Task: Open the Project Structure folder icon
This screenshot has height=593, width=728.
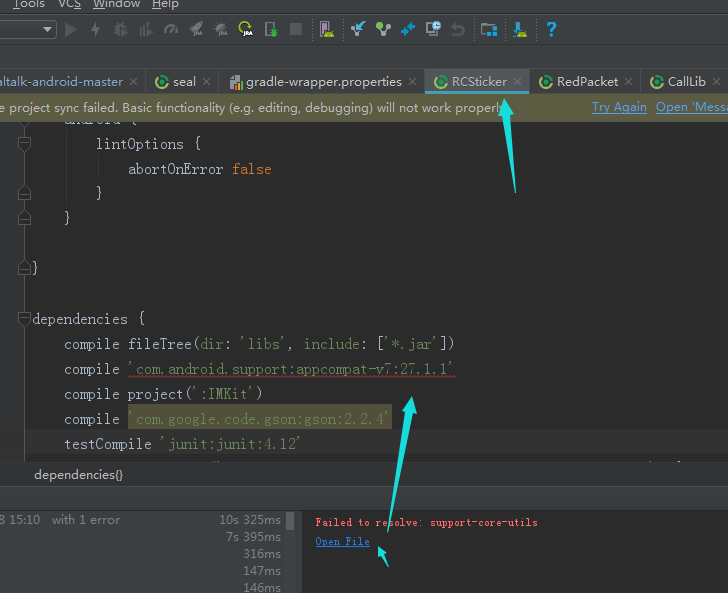Action: pos(489,30)
